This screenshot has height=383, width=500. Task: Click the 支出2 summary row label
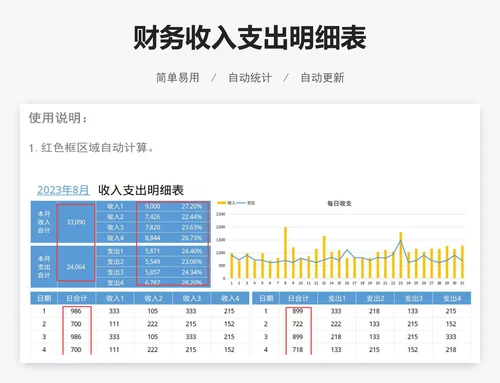click(115, 262)
